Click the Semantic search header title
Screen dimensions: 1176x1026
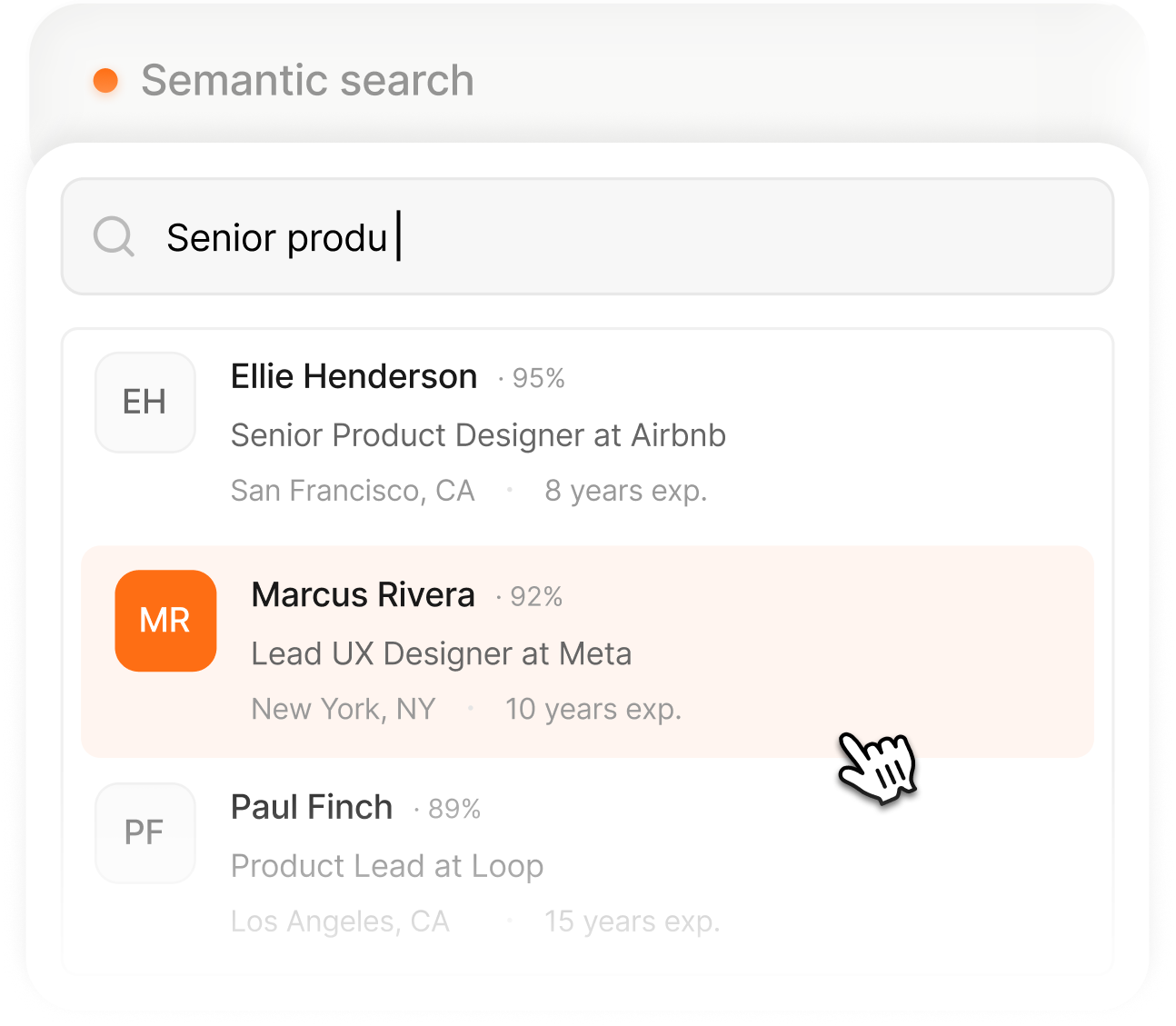tap(307, 81)
